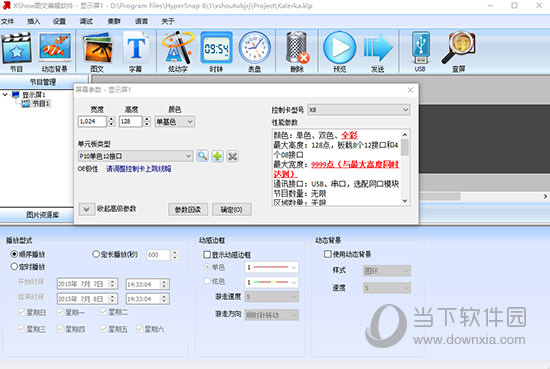Open the 插入 menu
This screenshot has height=369, width=550.
34,21
